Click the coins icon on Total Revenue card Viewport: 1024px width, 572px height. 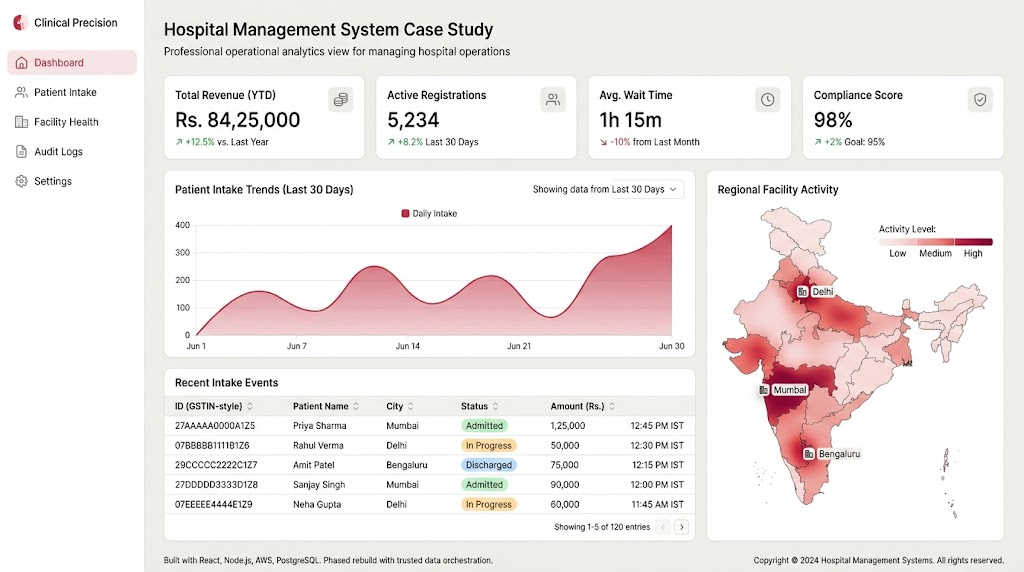(x=340, y=99)
